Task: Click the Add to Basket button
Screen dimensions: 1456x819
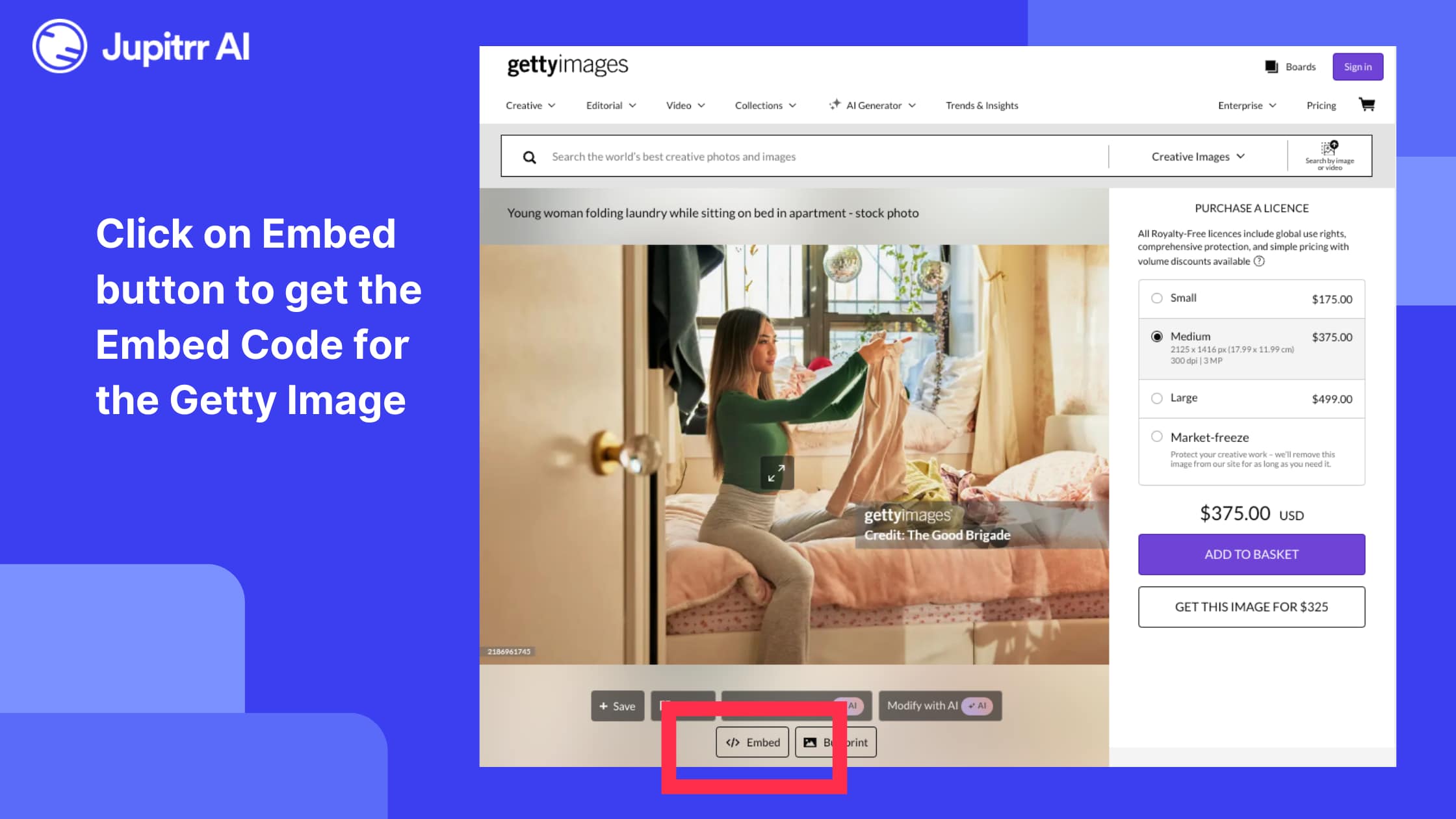Action: (x=1251, y=554)
